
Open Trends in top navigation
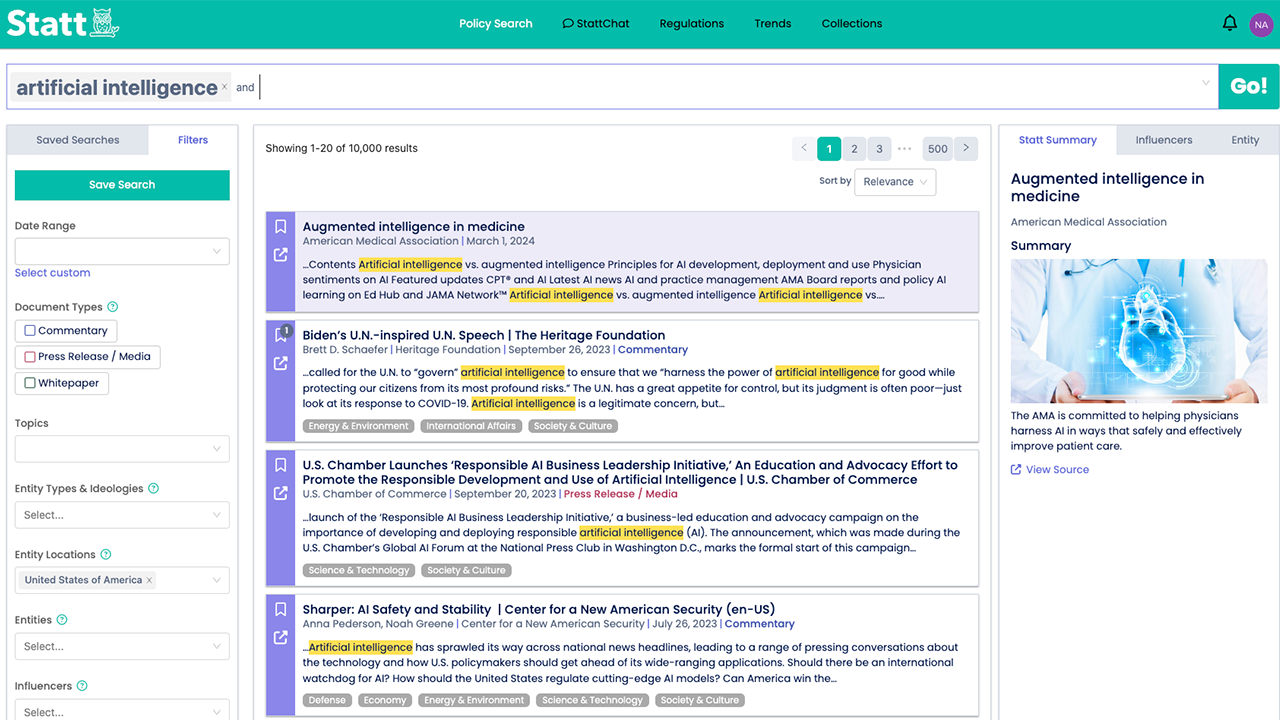tap(773, 24)
